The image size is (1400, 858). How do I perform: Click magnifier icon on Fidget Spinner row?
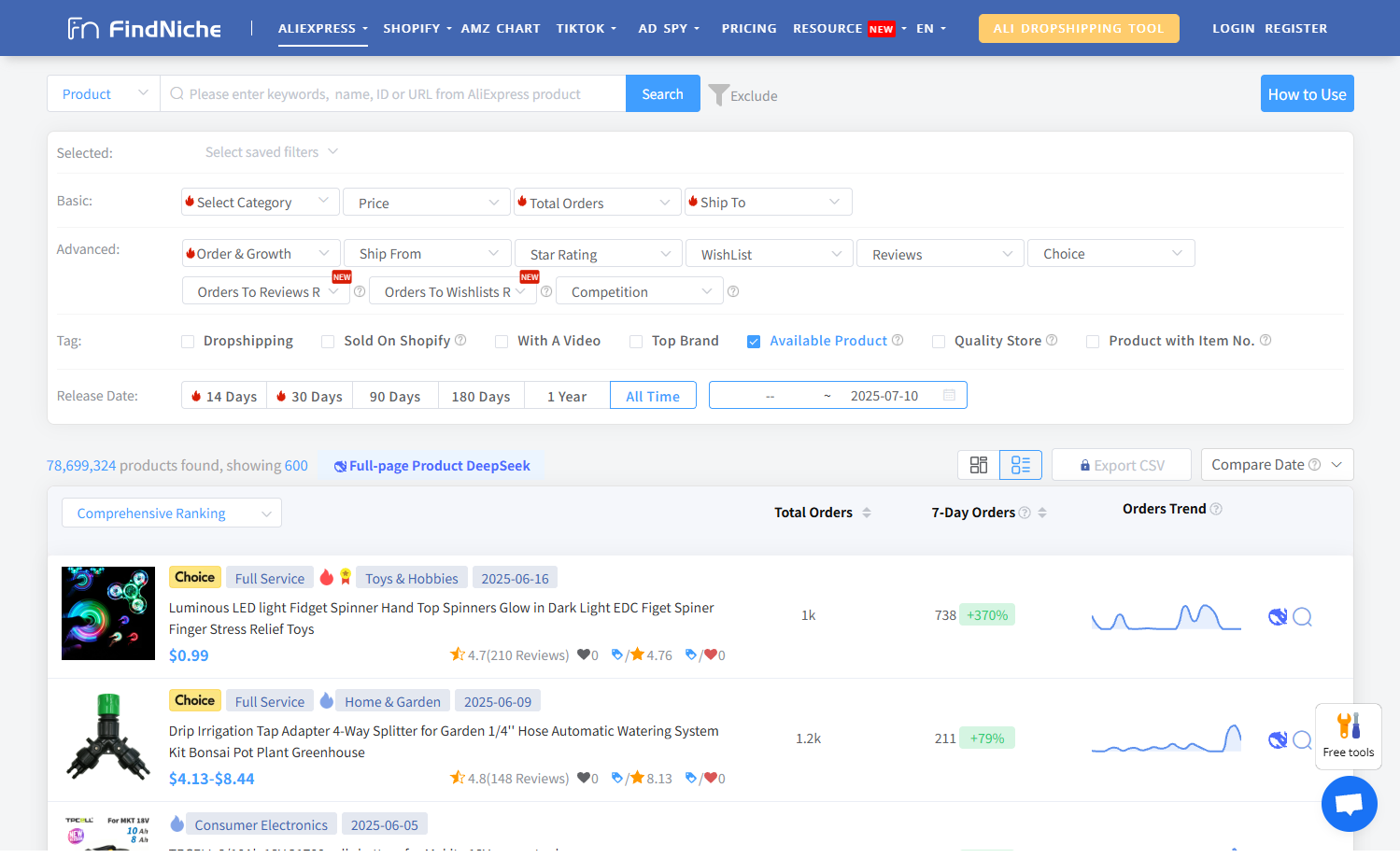pyautogui.click(x=1303, y=616)
